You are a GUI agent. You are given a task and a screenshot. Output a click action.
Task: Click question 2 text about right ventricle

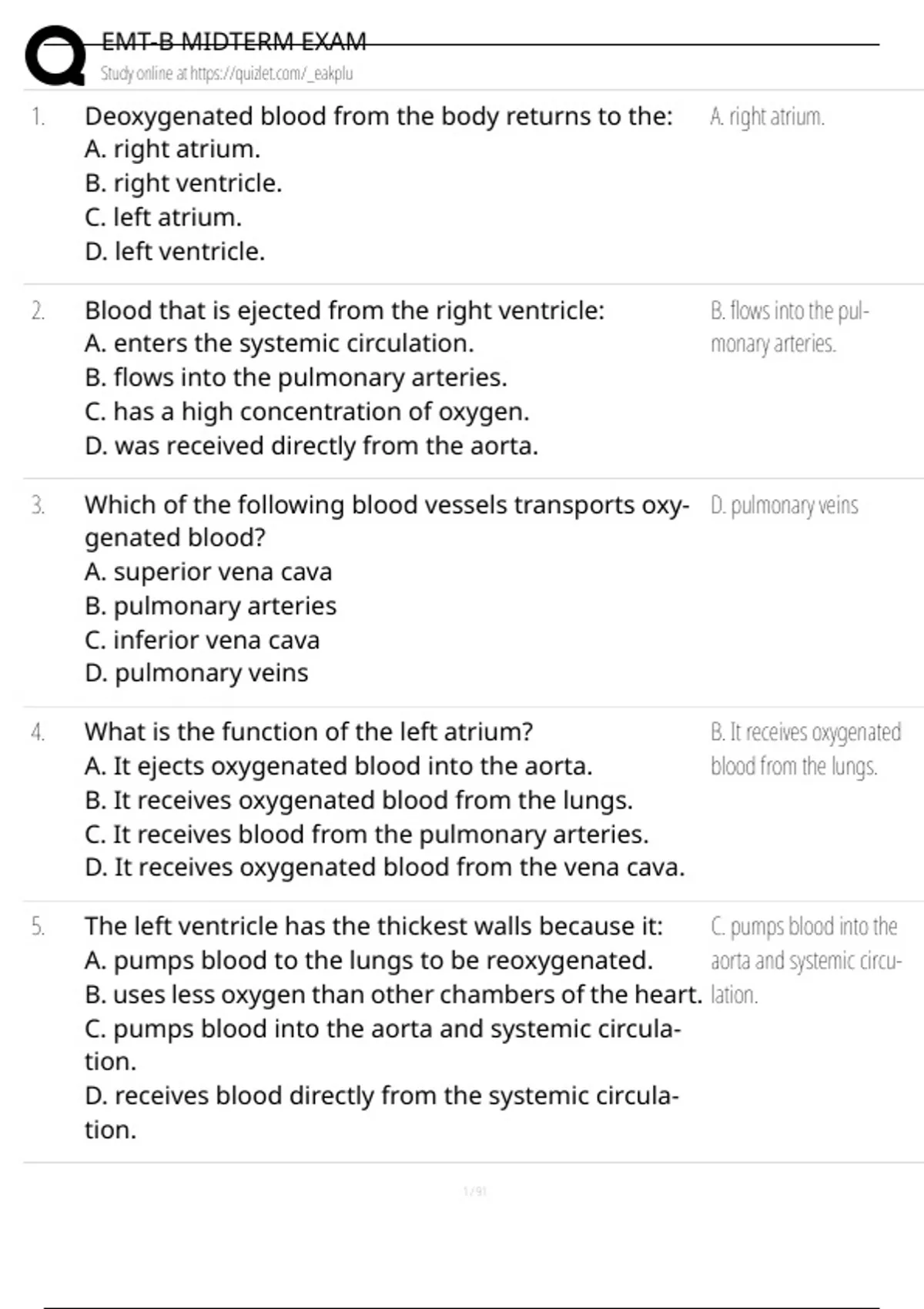point(344,310)
